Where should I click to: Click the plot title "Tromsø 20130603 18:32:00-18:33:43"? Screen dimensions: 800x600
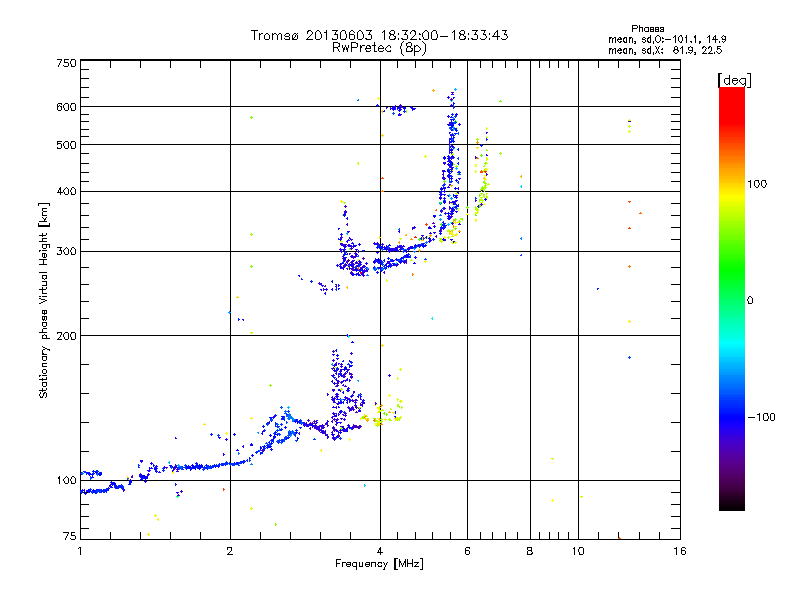click(379, 35)
